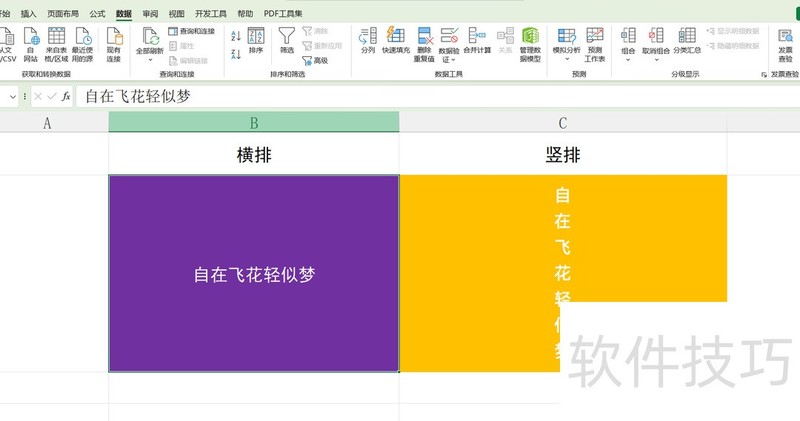The height and width of the screenshot is (421, 800).
Task: Get data From Web (自网站)
Action: point(31,45)
